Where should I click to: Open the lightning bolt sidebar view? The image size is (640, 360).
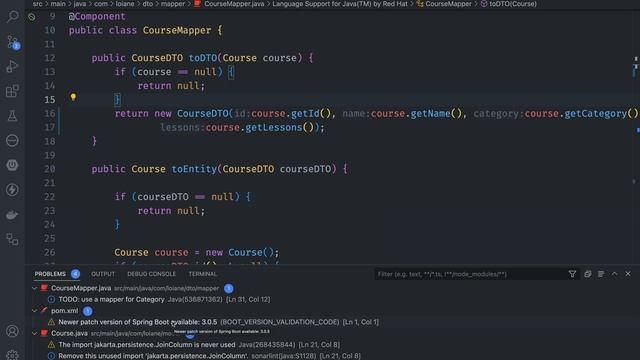coord(12,190)
